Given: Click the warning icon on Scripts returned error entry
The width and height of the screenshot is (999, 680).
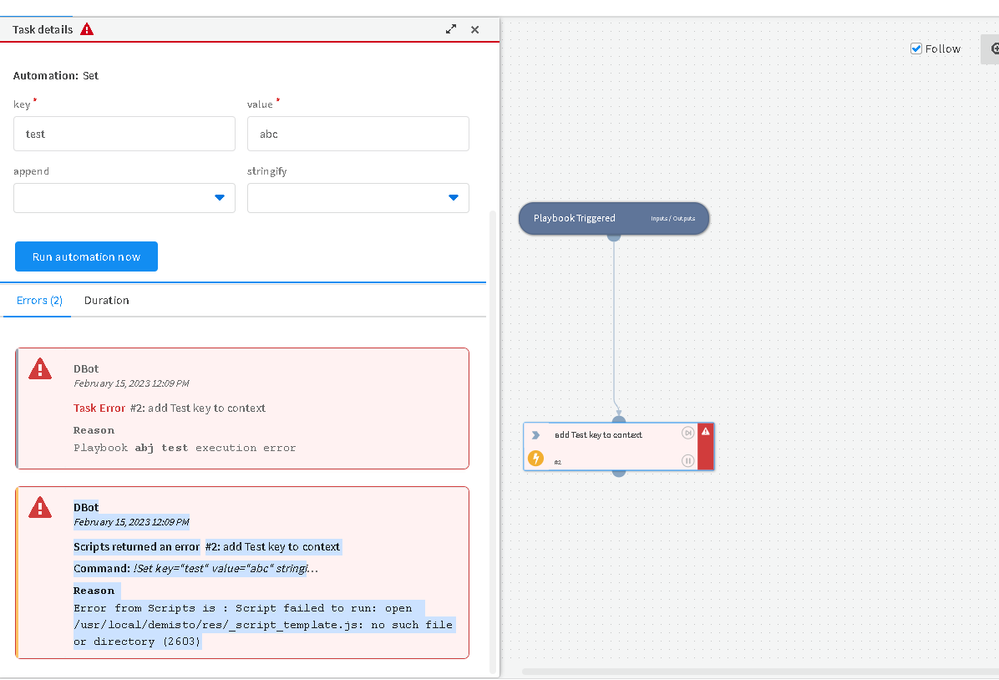Looking at the screenshot, I should [40, 507].
